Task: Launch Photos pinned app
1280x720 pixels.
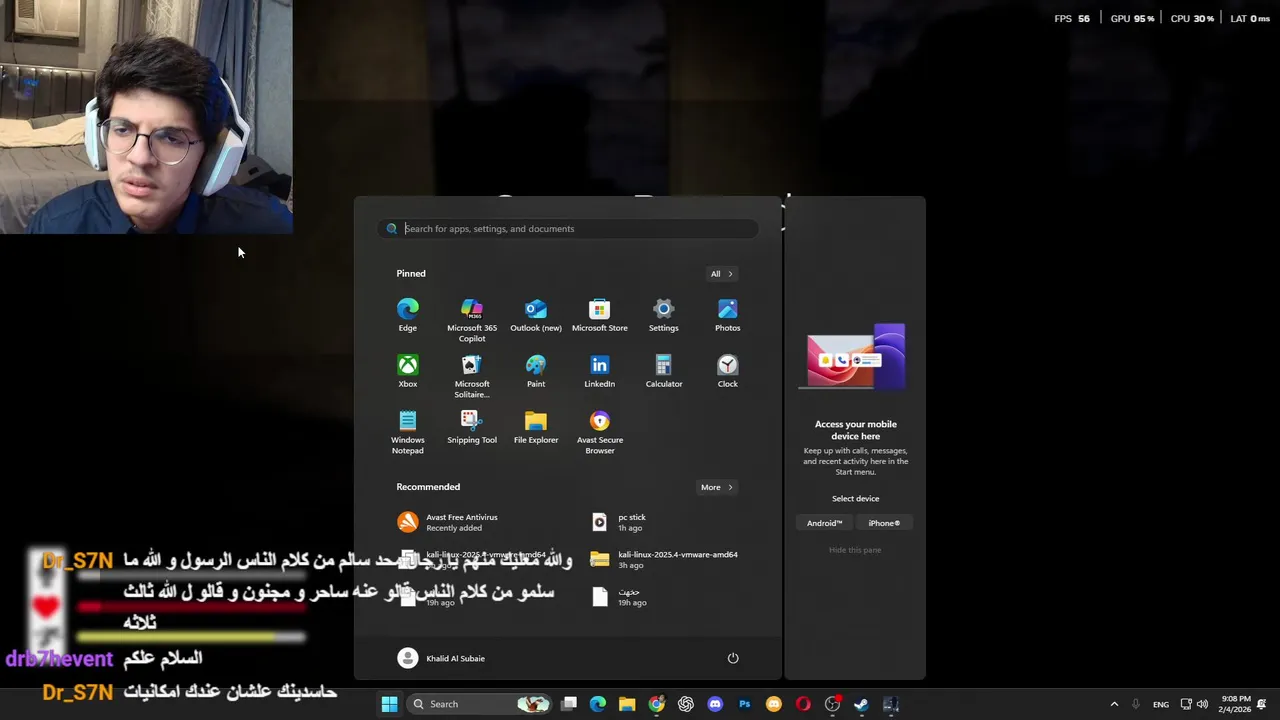Action: click(728, 315)
